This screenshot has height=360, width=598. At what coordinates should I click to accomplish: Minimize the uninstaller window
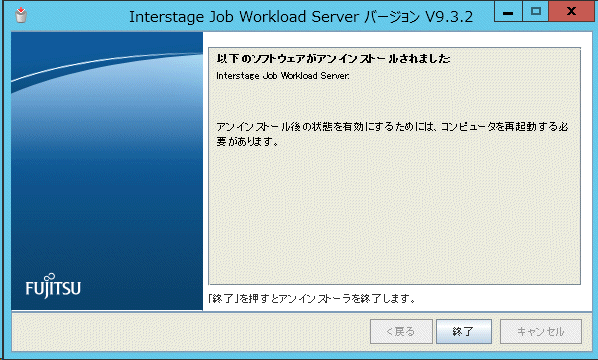tap(507, 11)
